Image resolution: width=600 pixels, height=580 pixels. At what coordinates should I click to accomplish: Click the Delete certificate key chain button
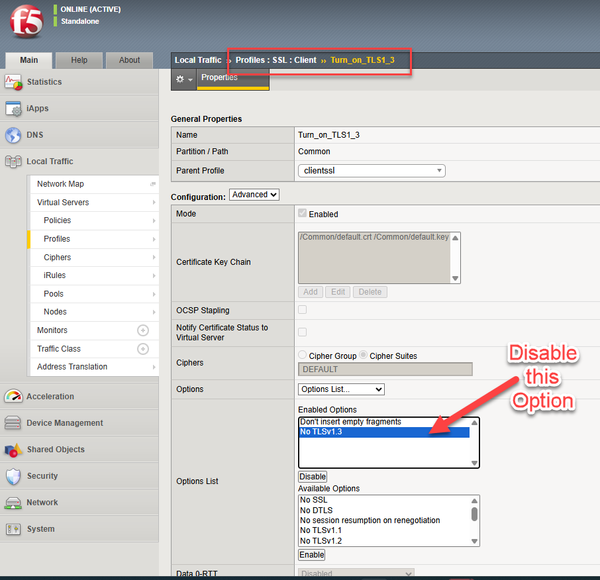point(370,292)
